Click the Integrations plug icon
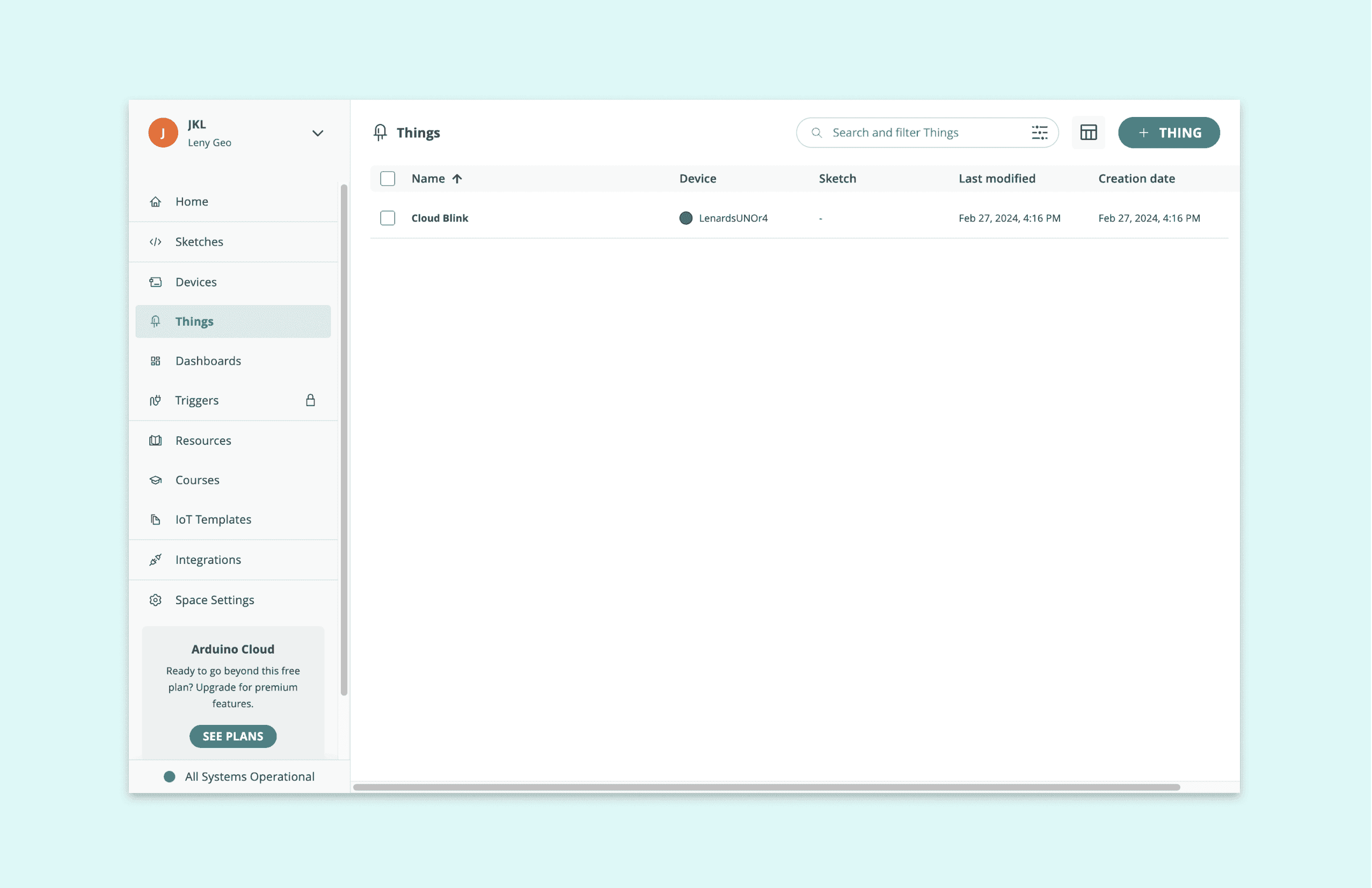Screen dimensions: 1372x888 point(156,560)
